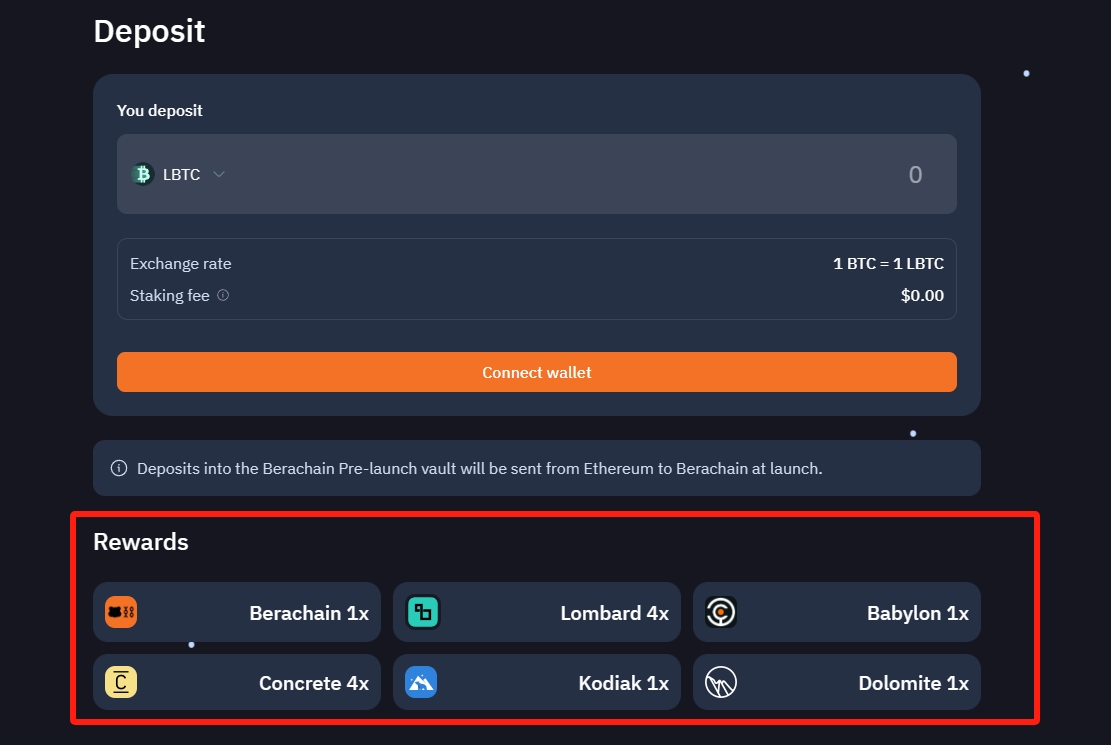Click the Berachain Pre-launch vault notice text
The height and width of the screenshot is (745, 1111).
(480, 469)
